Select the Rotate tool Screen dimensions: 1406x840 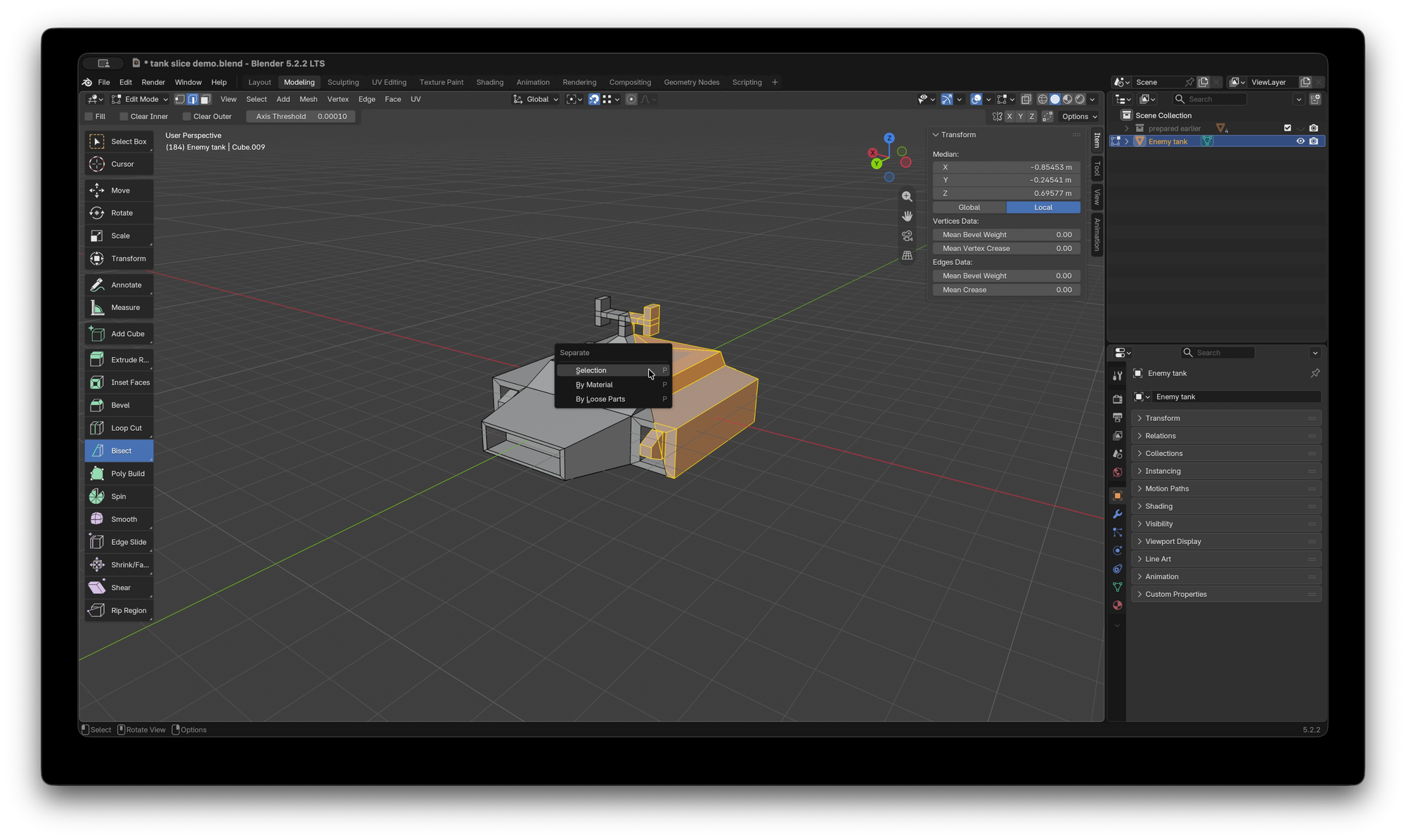(x=119, y=213)
